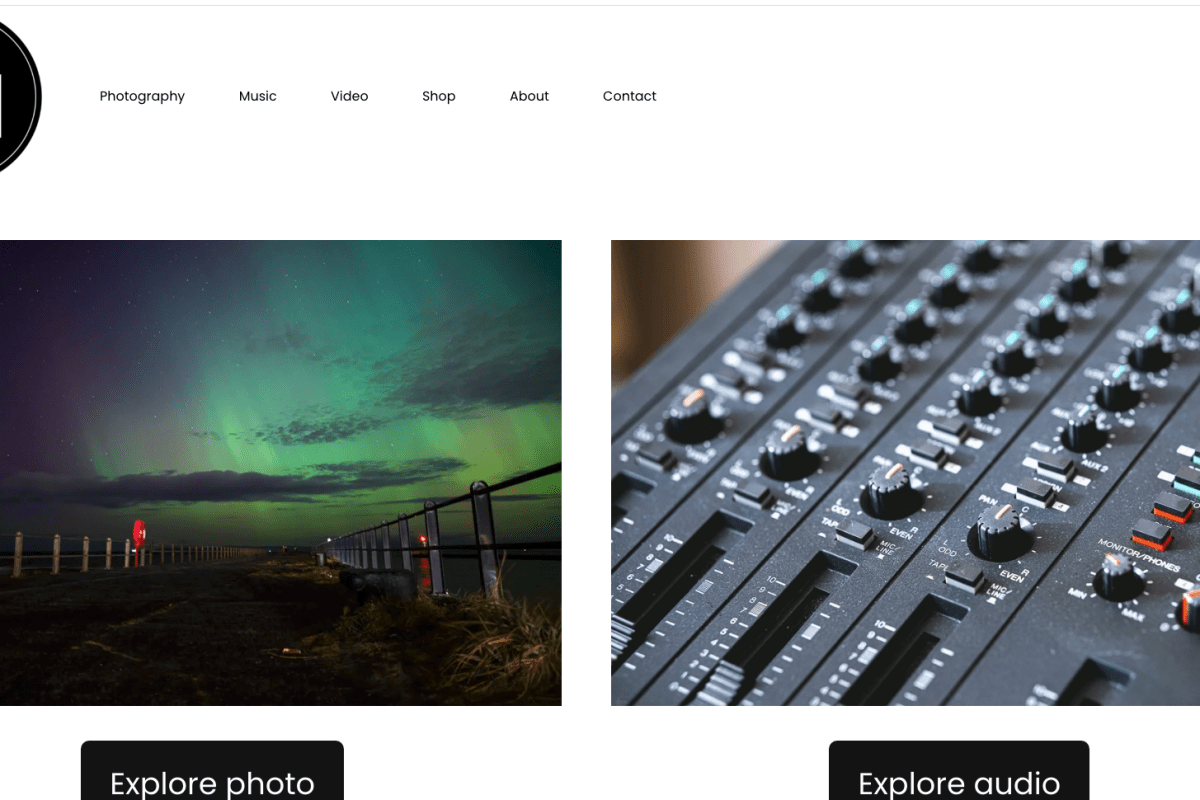Viewport: 1200px width, 800px height.
Task: Click the Contact navigation link
Action: tap(629, 96)
